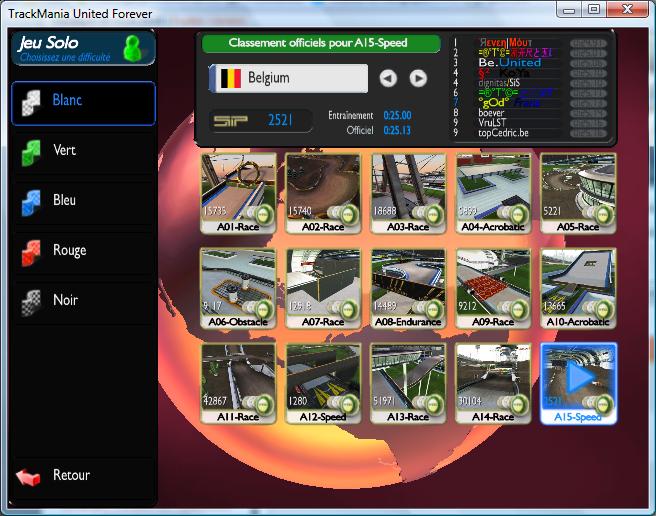Select the Rouge red flag difficulty
656x516 pixels.
(x=83, y=251)
